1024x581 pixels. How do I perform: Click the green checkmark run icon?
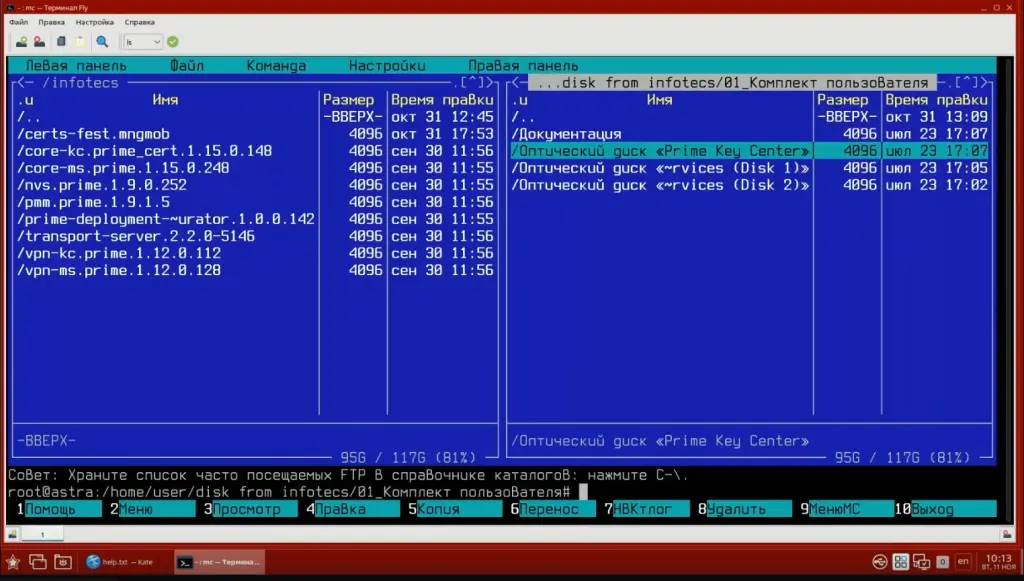173,42
